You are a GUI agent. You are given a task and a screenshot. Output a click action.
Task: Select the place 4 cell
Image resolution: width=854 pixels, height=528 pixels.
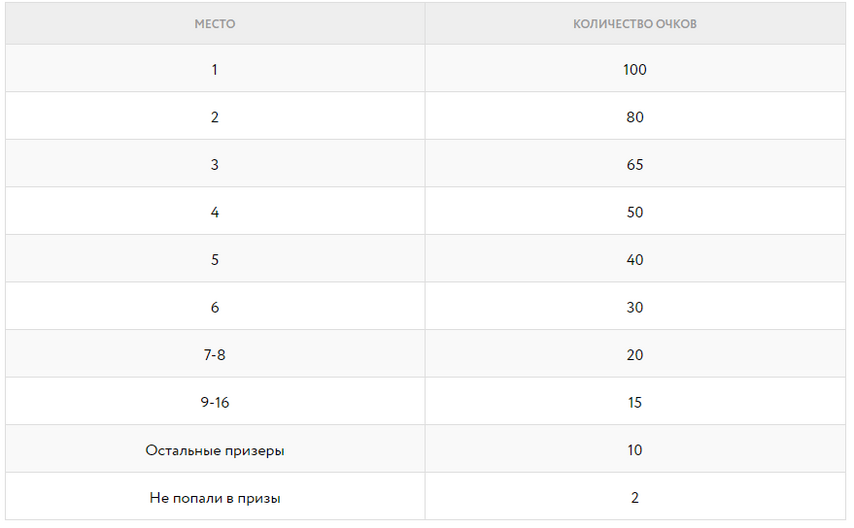(215, 211)
